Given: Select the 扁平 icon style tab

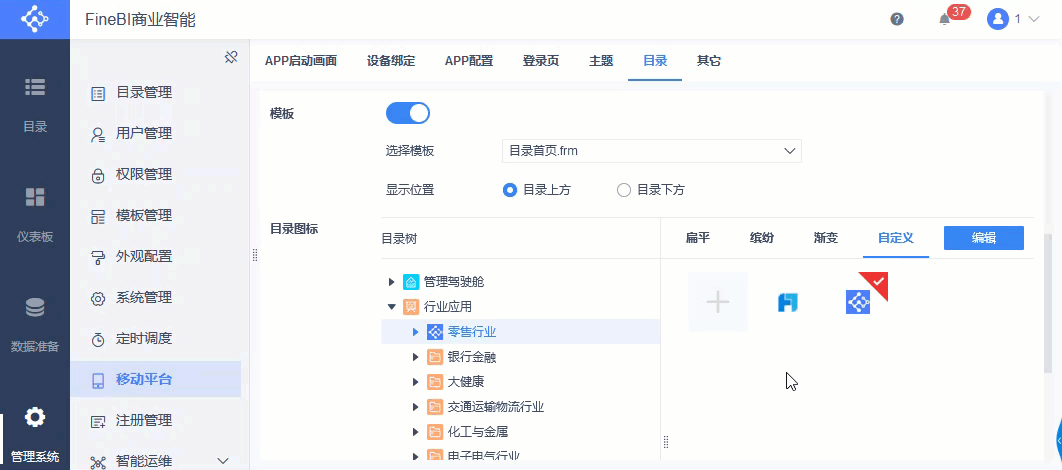Looking at the screenshot, I should point(697,238).
